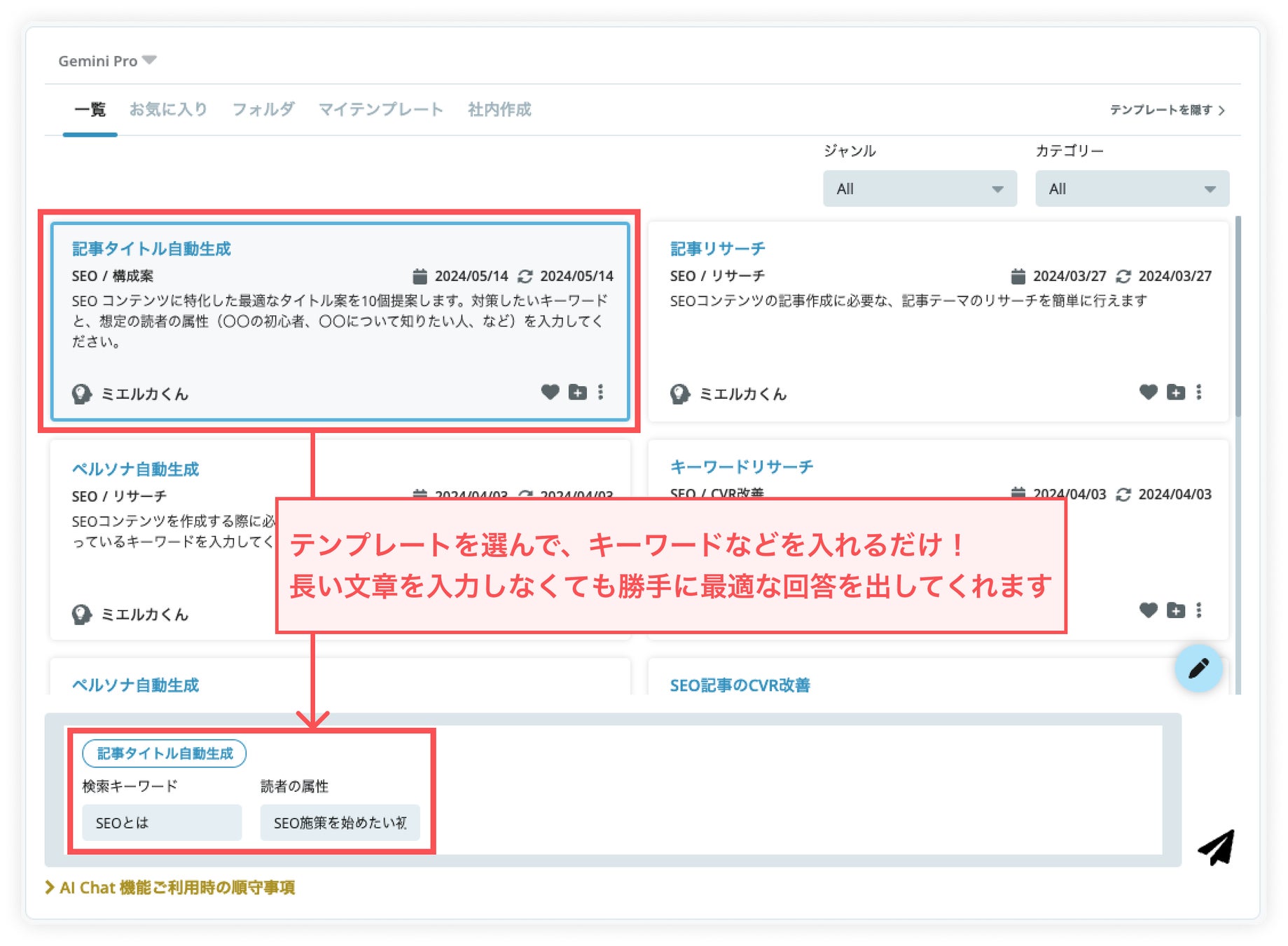The width and height of the screenshot is (1288, 946).
Task: Click created-date calendar icon on 記事タイトル自動生成 card
Action: point(420,276)
